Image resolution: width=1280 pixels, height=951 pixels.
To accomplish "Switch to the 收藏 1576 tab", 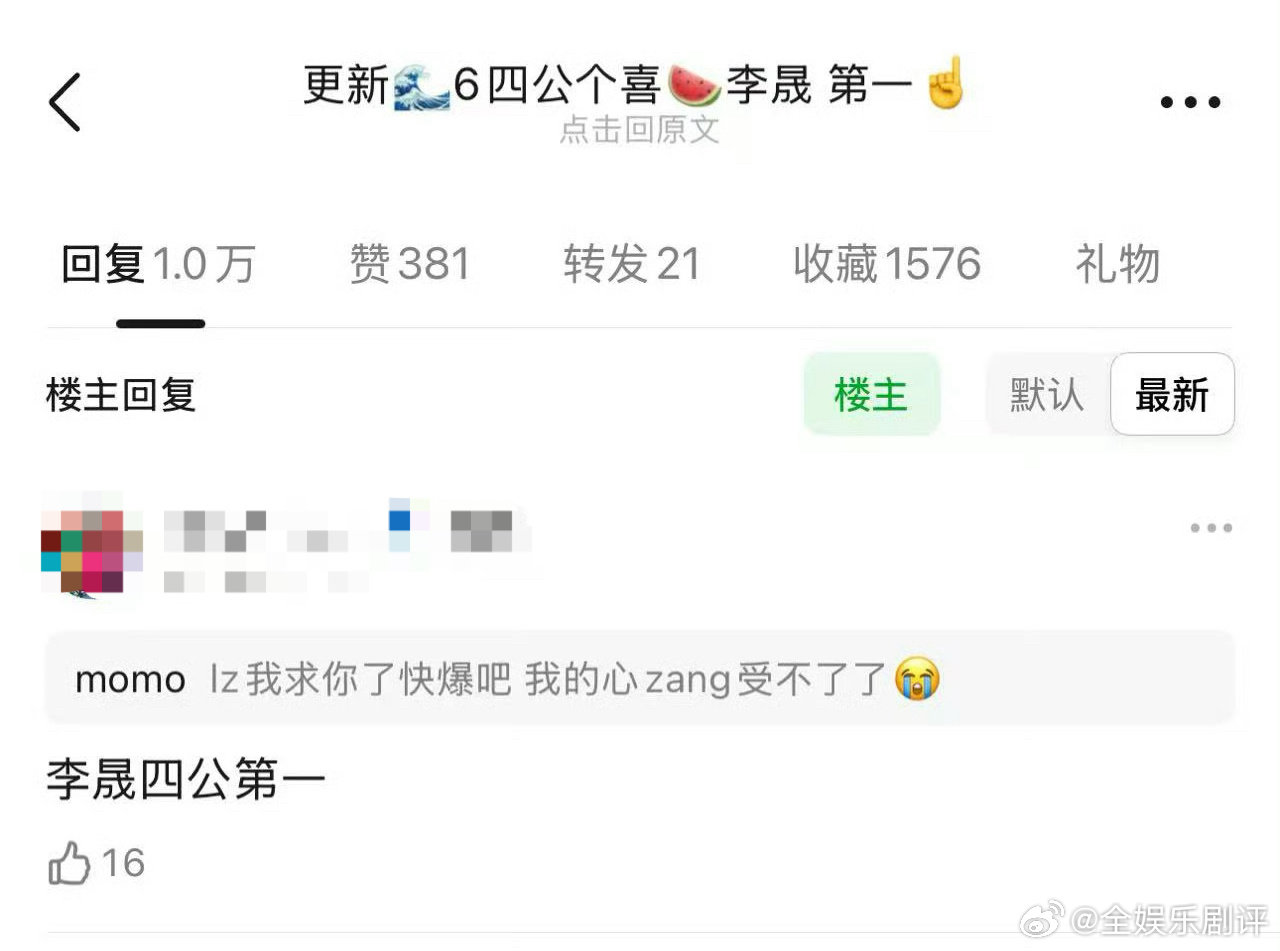I will coord(887,265).
